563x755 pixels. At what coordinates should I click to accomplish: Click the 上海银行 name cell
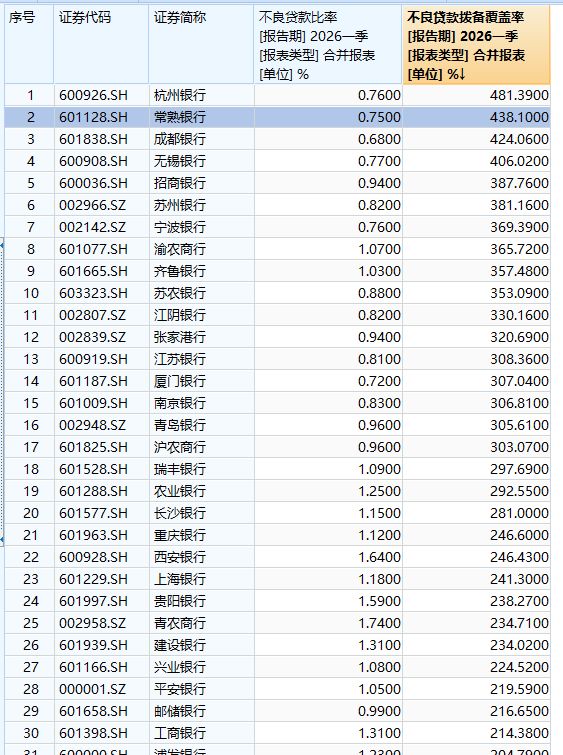[180, 579]
